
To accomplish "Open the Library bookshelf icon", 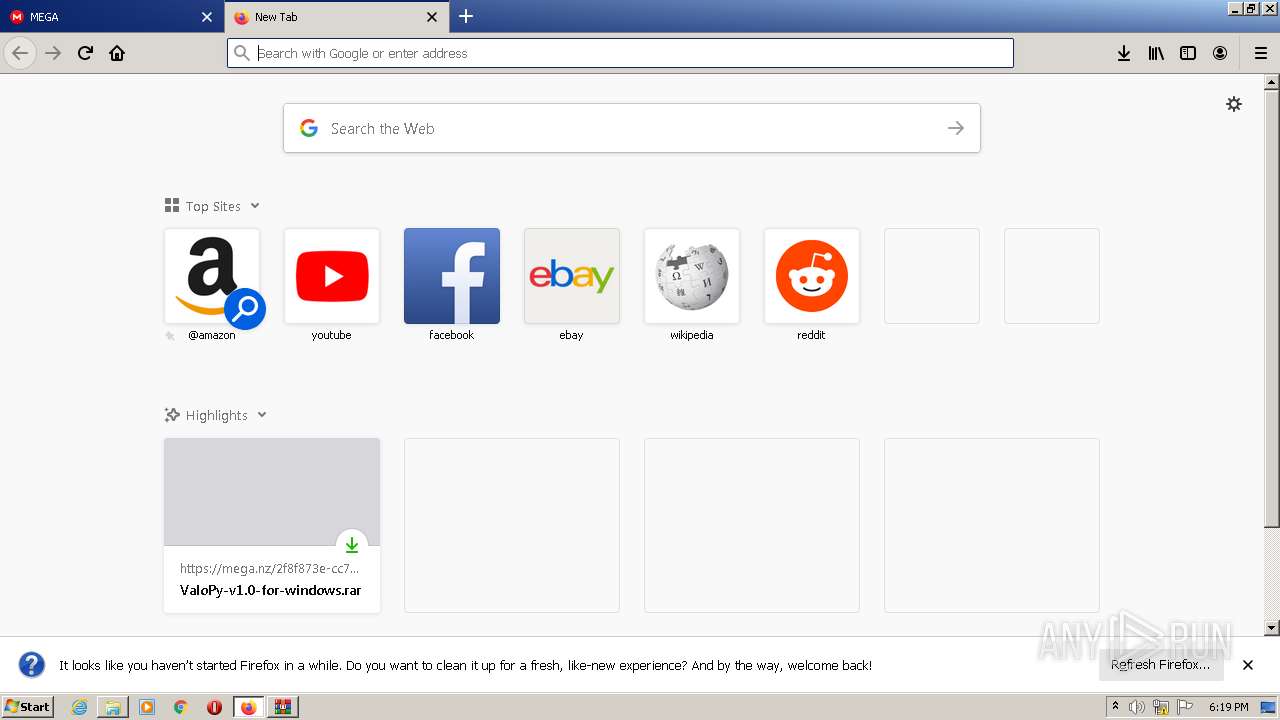I will point(1156,53).
